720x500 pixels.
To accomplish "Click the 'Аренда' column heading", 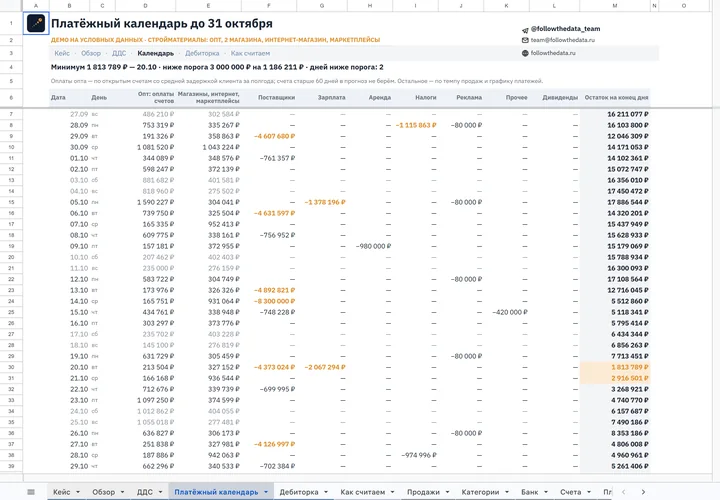I will click(x=379, y=97).
